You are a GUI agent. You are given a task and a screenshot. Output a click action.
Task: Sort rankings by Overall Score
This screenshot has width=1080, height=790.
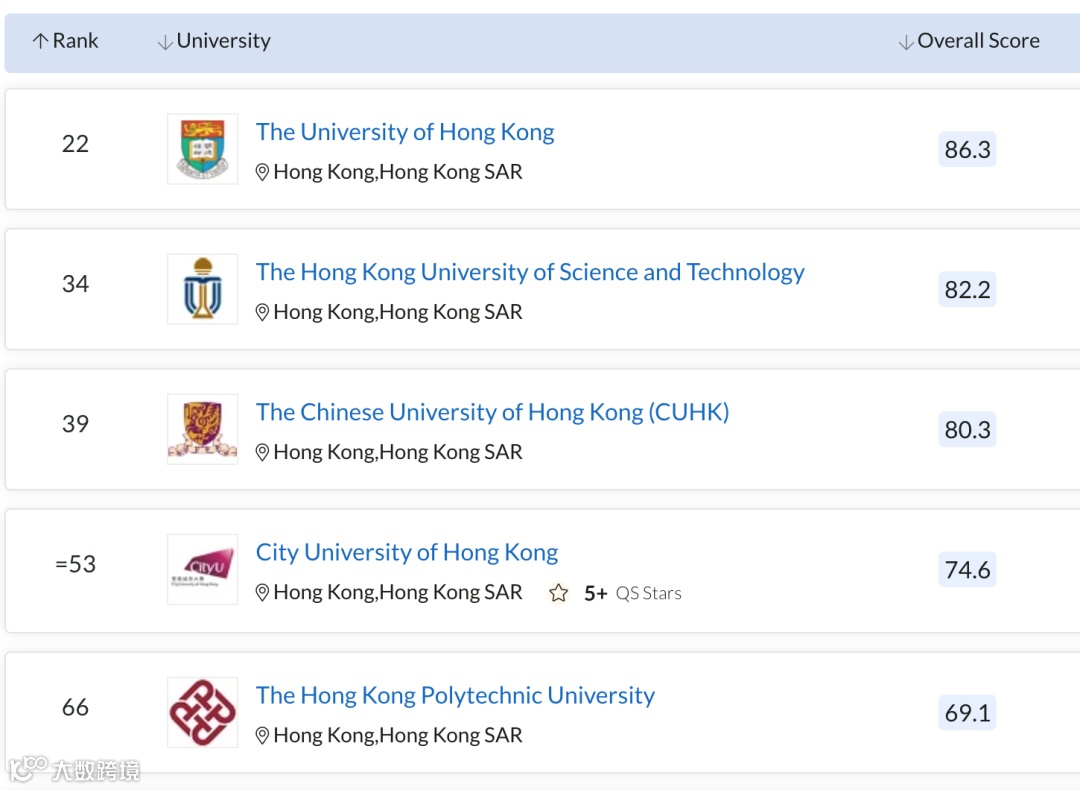[x=968, y=41]
